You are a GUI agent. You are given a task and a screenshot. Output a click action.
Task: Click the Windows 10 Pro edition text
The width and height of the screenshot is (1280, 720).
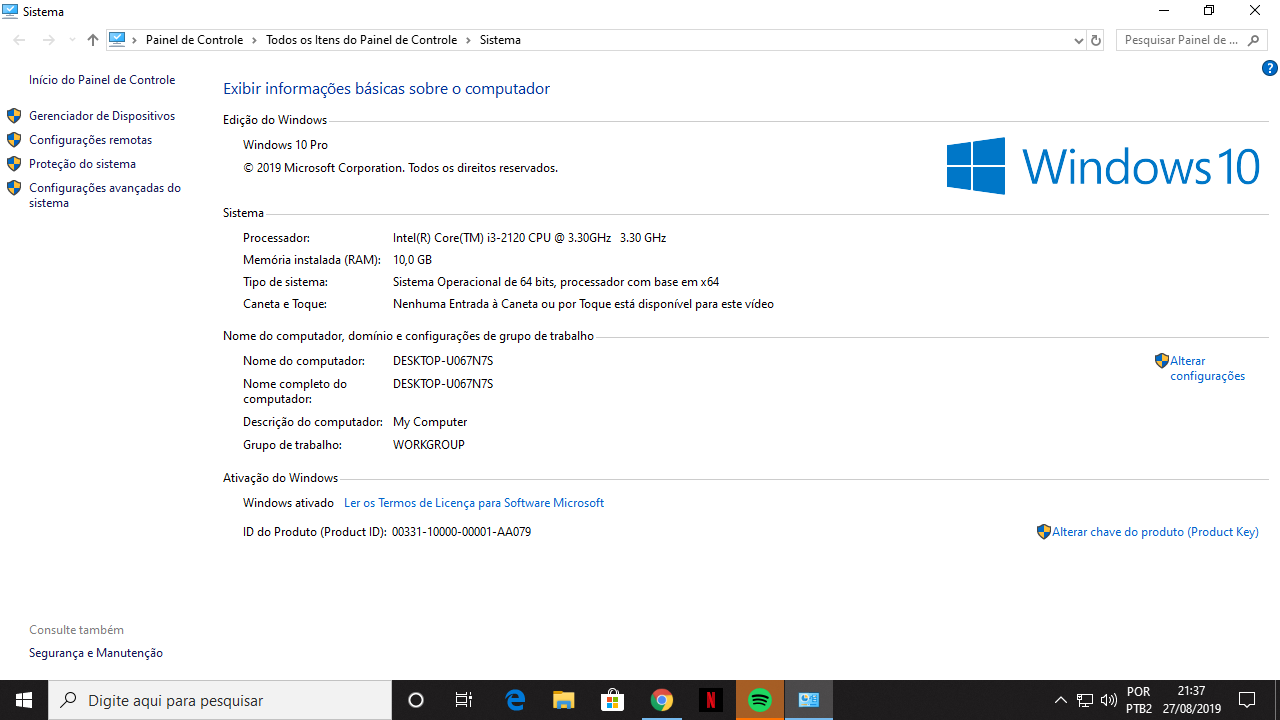click(285, 145)
